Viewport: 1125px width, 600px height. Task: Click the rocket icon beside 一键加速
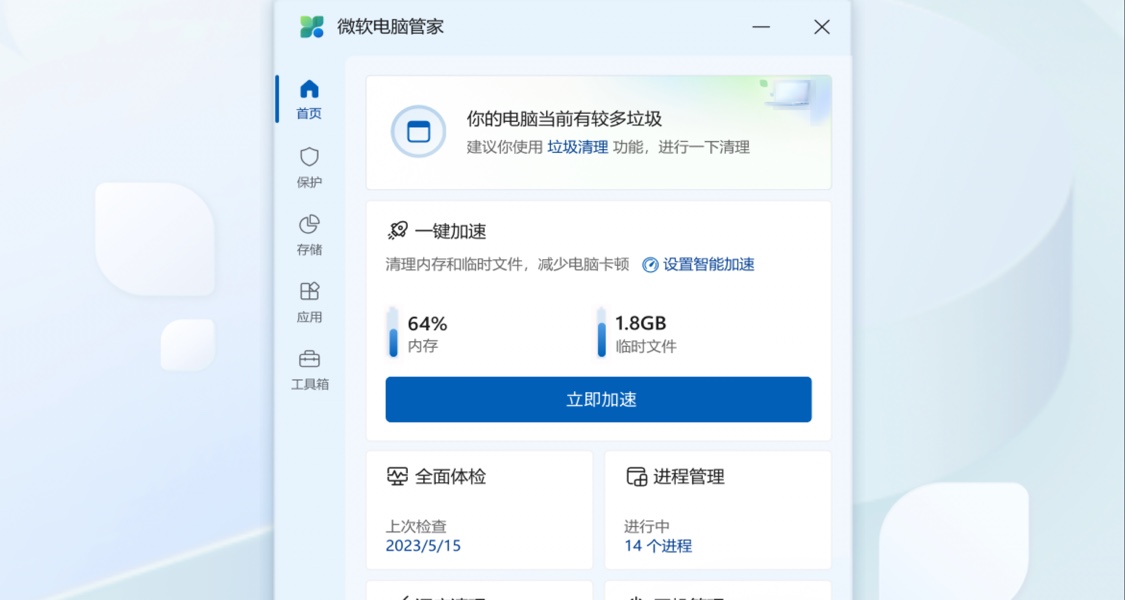pyautogui.click(x=397, y=230)
